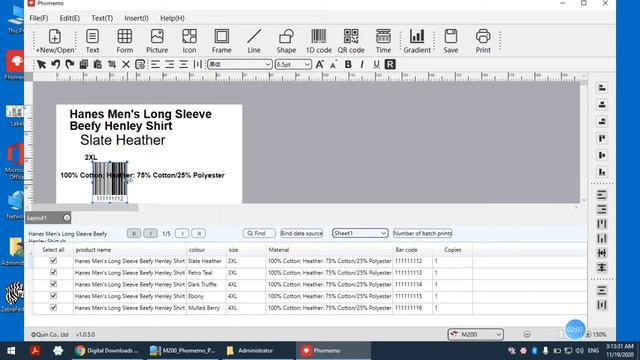Uncheck the Ebony row checkbox

(53, 296)
